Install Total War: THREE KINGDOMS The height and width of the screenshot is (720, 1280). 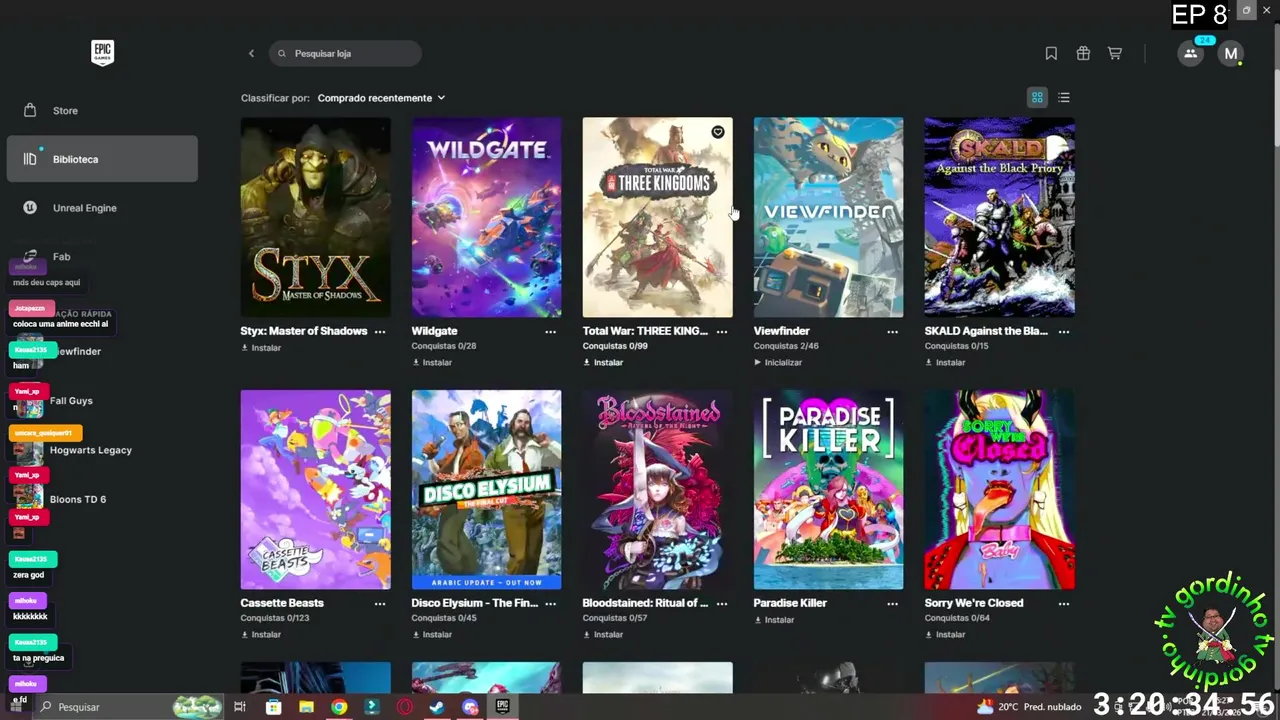coord(603,363)
